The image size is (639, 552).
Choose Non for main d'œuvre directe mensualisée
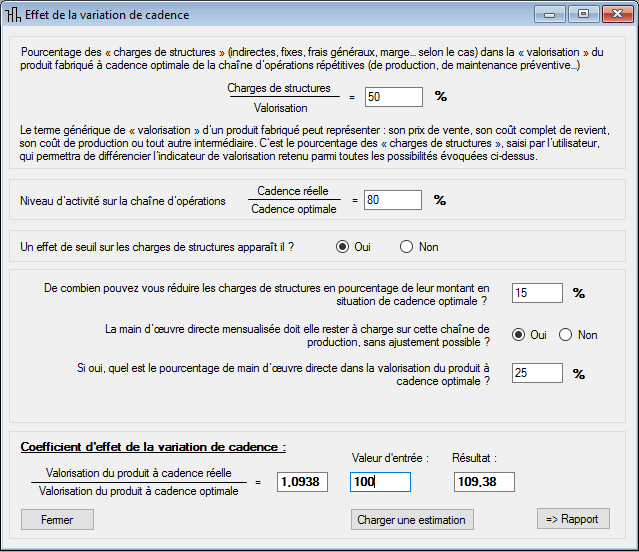click(565, 335)
